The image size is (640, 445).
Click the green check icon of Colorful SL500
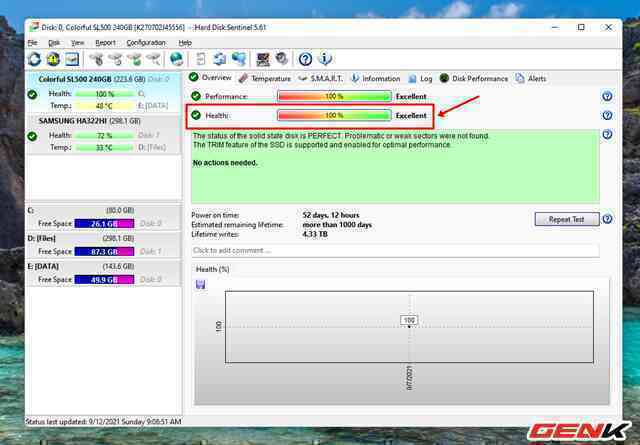[33, 95]
